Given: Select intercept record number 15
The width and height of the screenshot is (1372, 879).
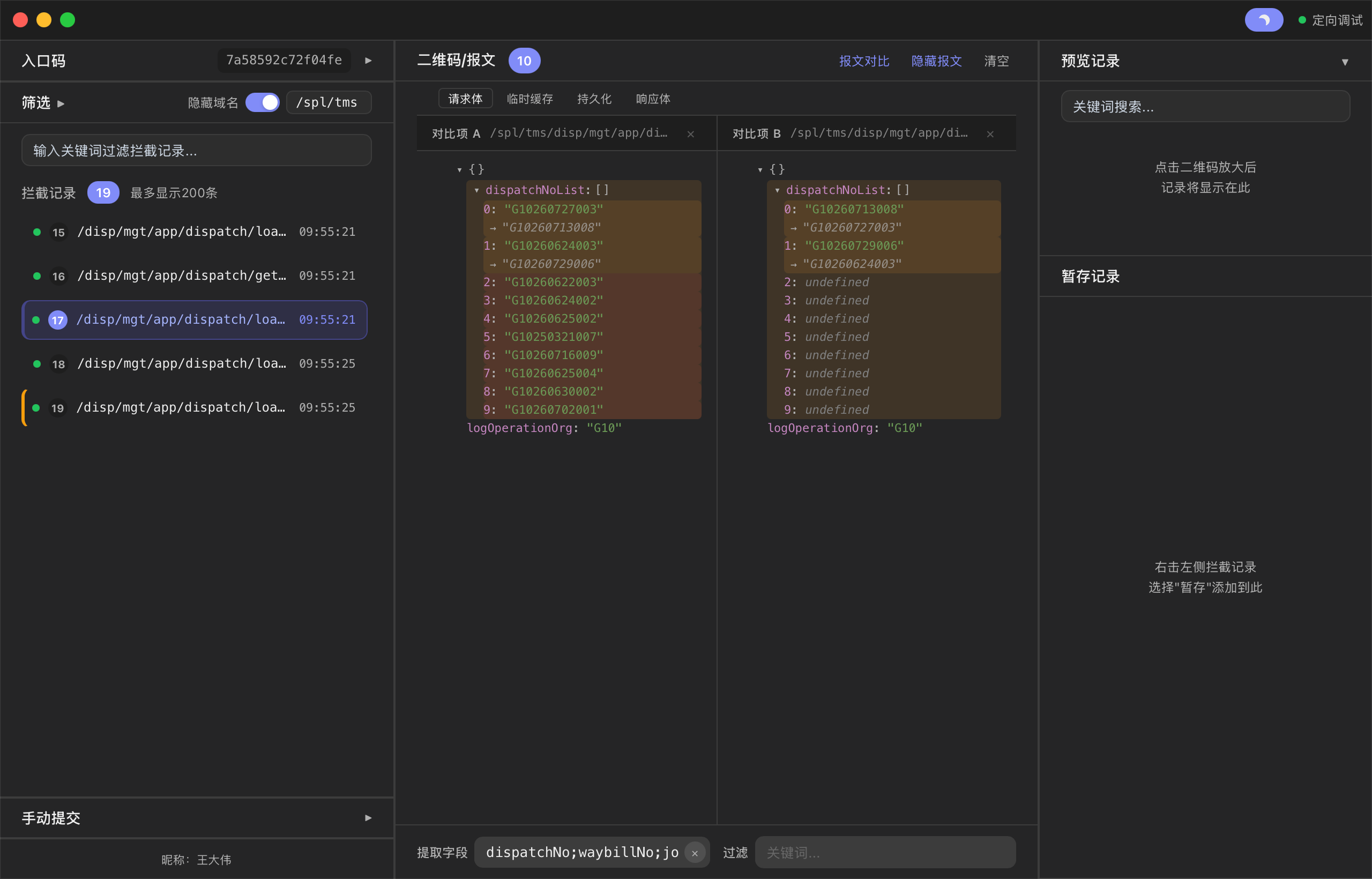Looking at the screenshot, I should (195, 232).
